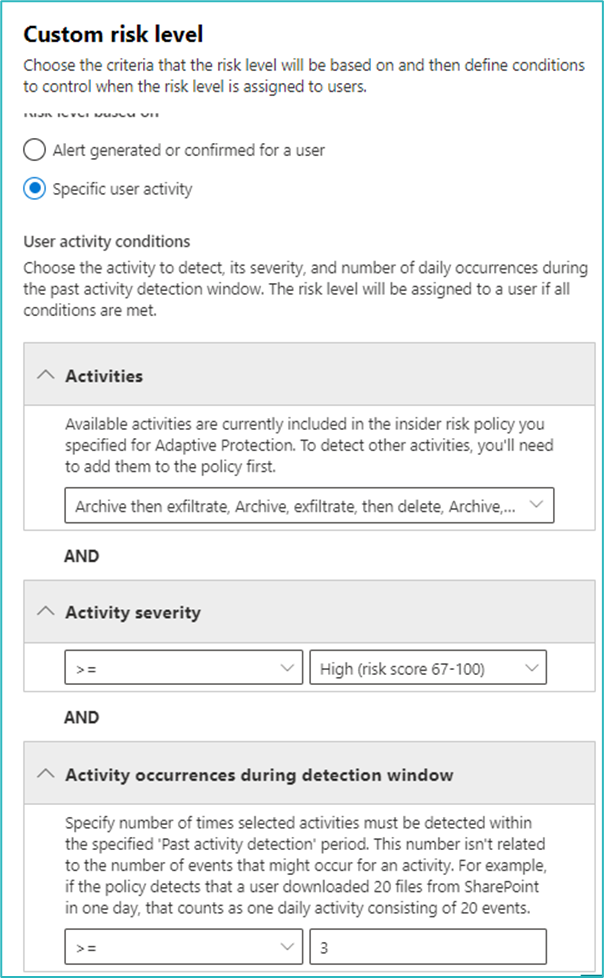
Task: Select the 'Specific user activity' radio option
Action: point(34,188)
